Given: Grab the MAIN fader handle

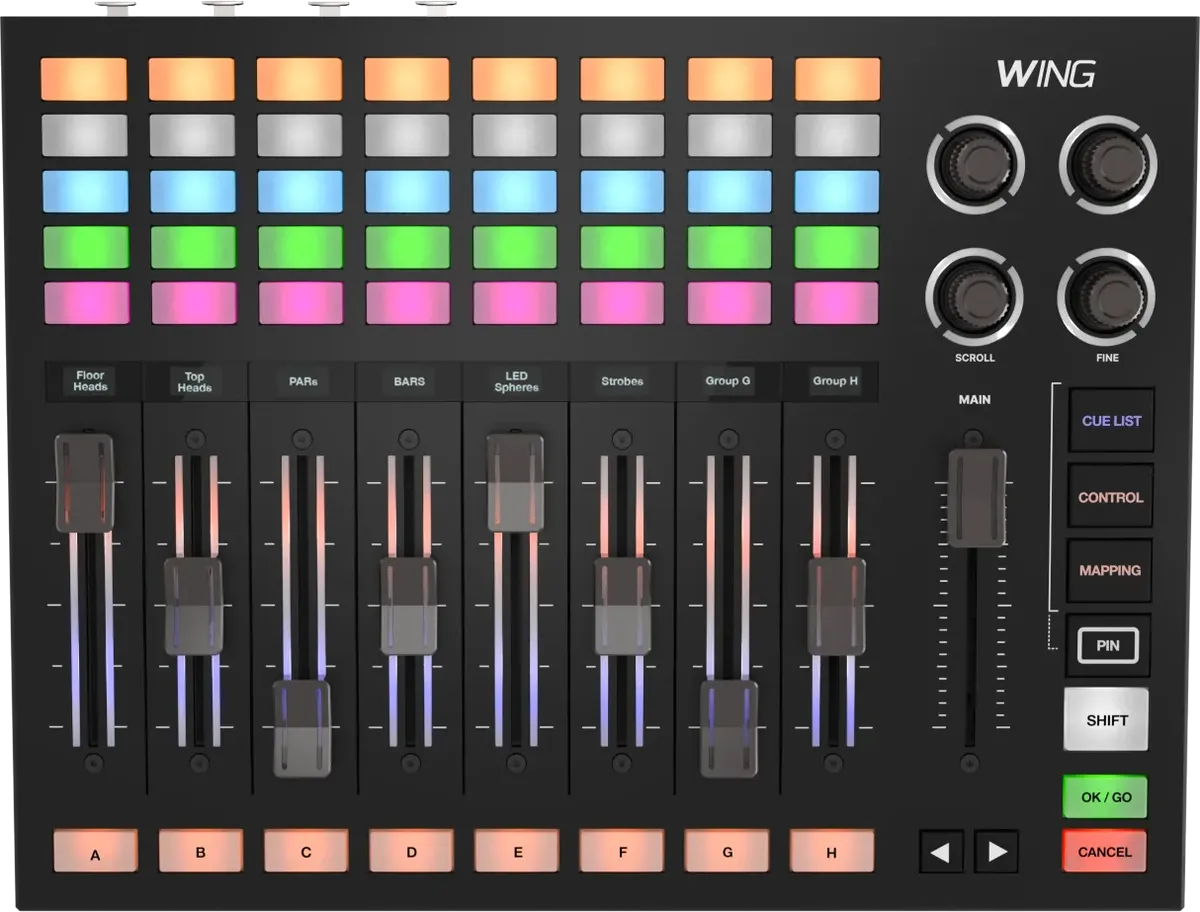Looking at the screenshot, I should pyautogui.click(x=977, y=498).
